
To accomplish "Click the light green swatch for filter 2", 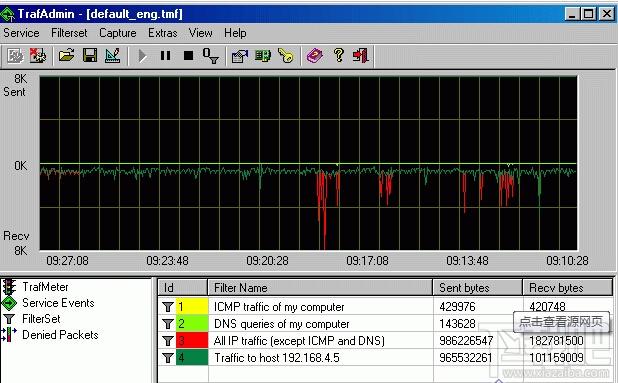I will [192, 324].
